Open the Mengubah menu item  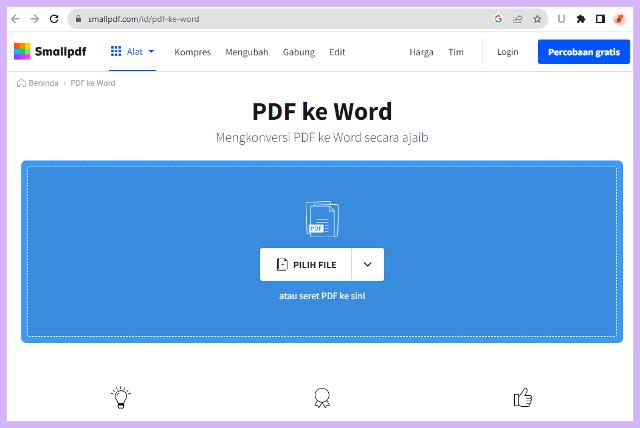[247, 52]
